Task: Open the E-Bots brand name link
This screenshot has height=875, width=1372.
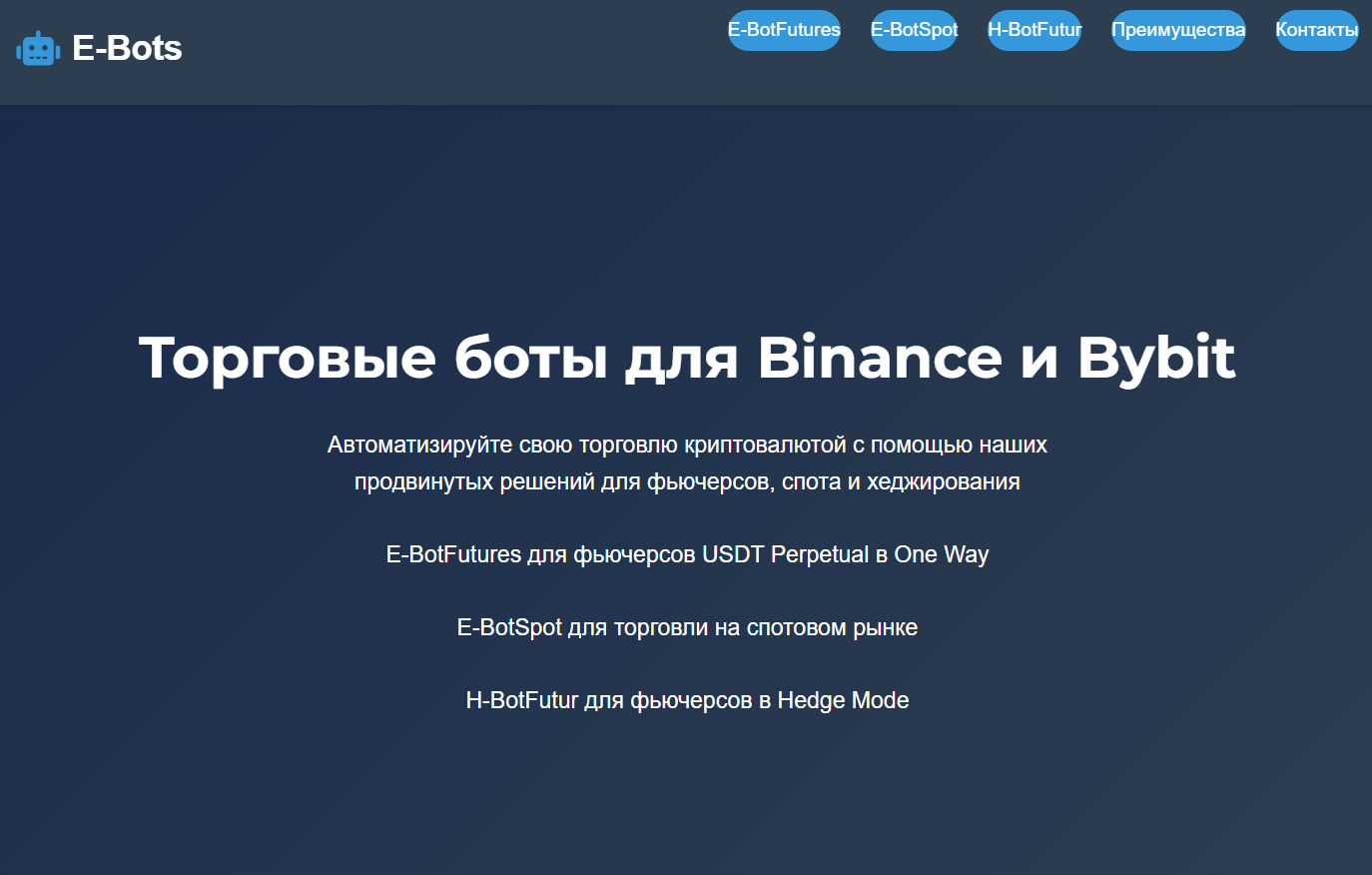Action: [x=127, y=48]
